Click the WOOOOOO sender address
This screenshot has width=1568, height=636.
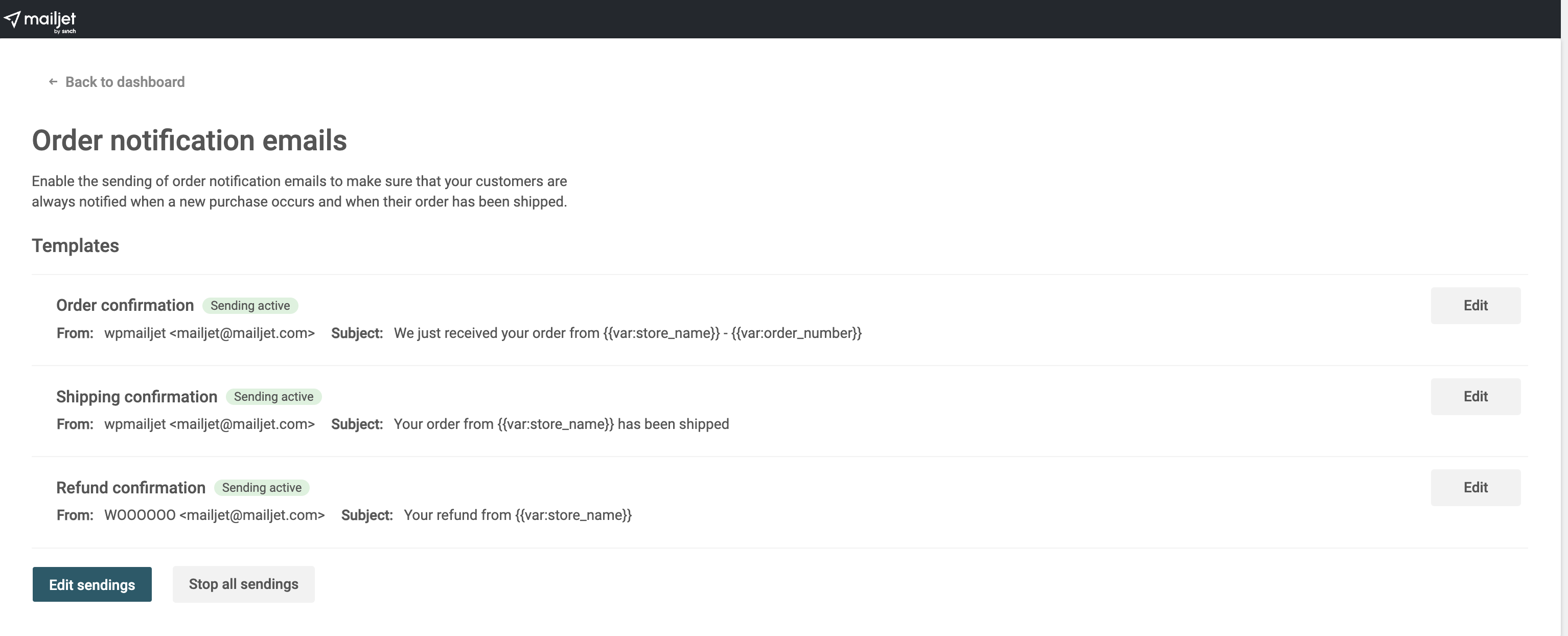pos(214,515)
